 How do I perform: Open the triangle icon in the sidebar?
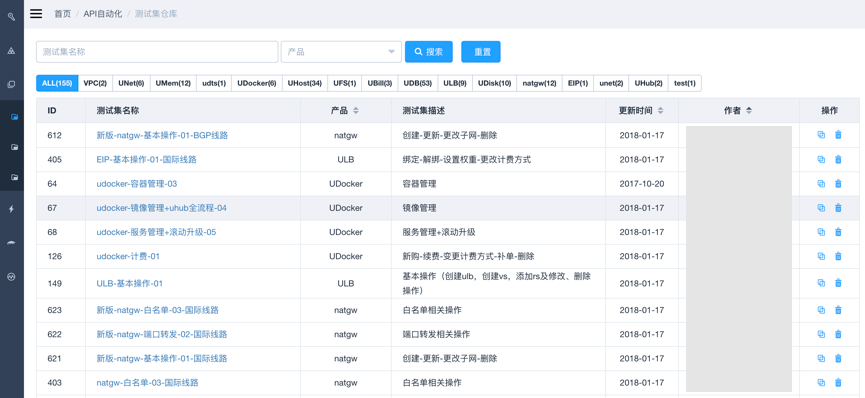pos(11,51)
